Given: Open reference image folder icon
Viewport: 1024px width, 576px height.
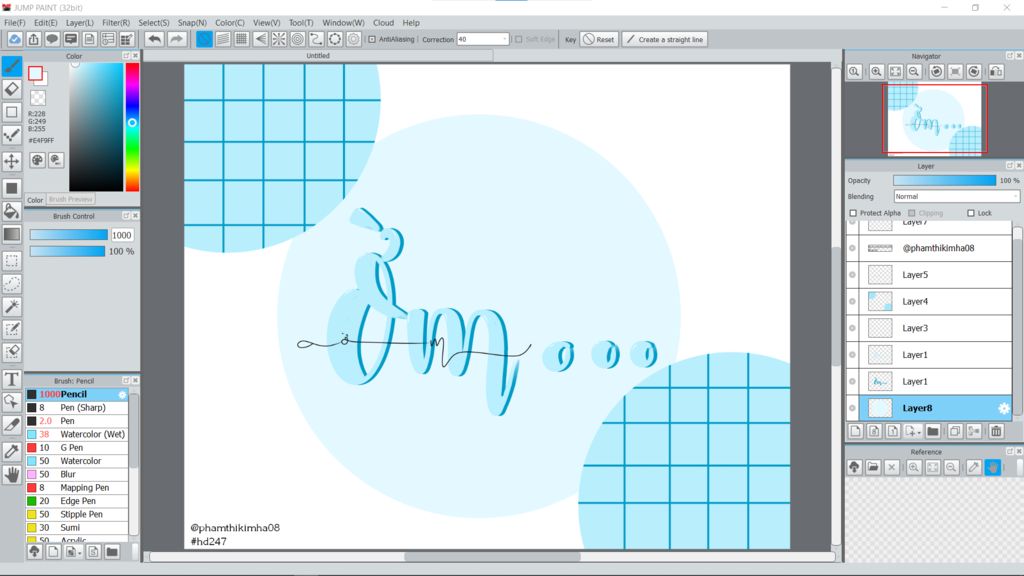Looking at the screenshot, I should pos(873,467).
